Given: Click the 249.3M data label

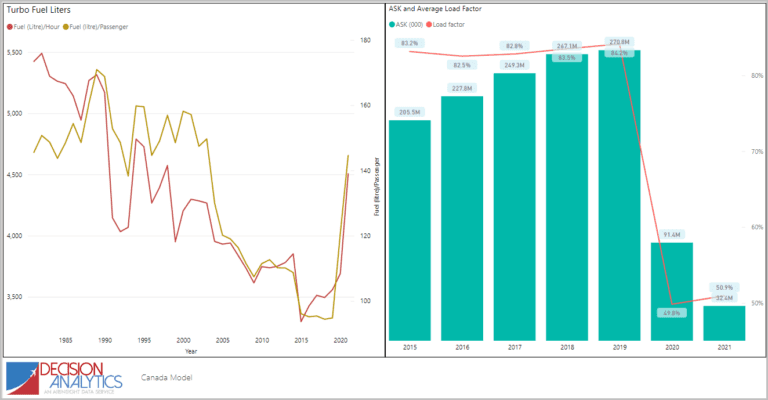Looking at the screenshot, I should tap(514, 65).
